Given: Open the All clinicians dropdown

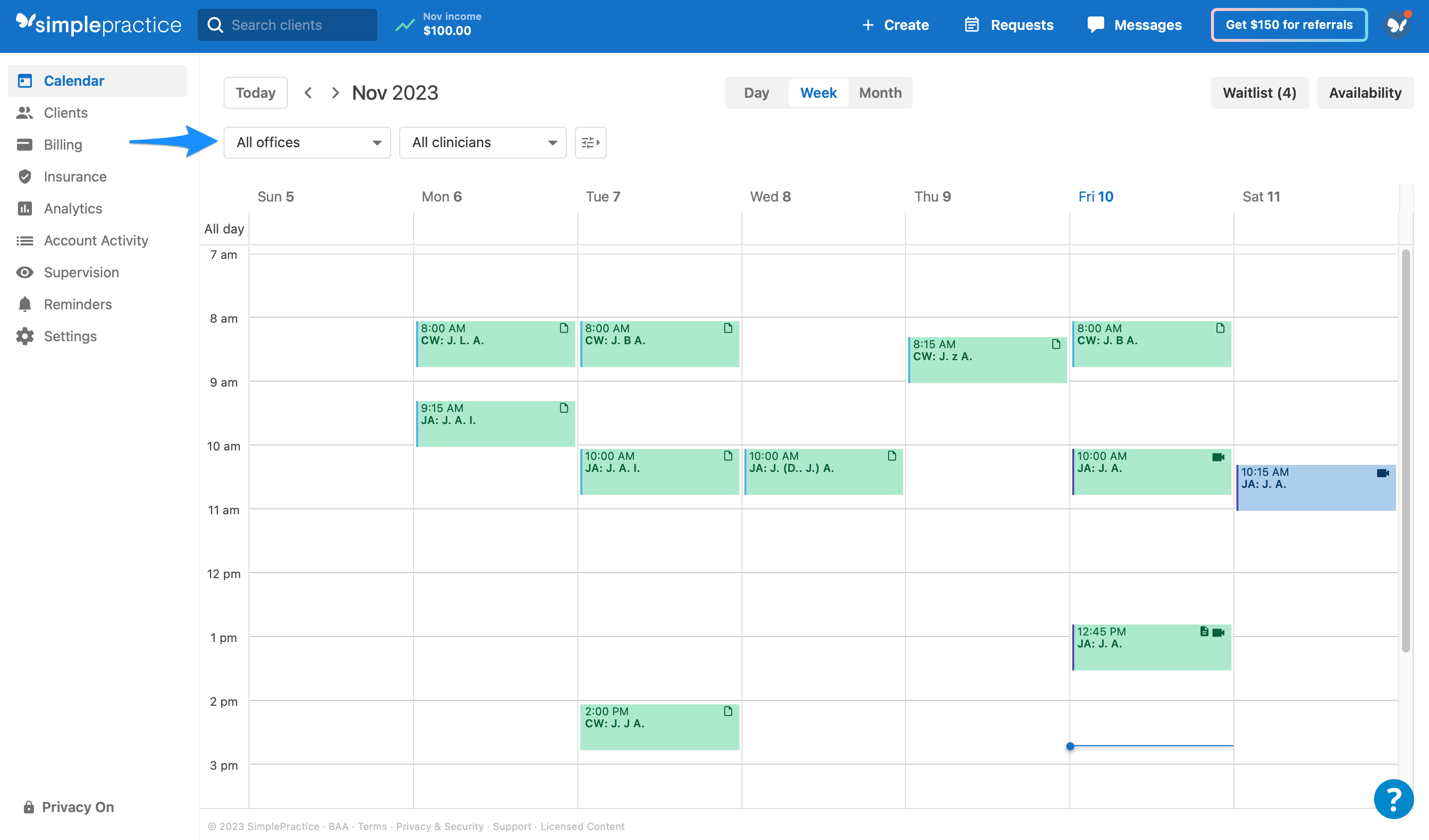Looking at the screenshot, I should [482, 142].
